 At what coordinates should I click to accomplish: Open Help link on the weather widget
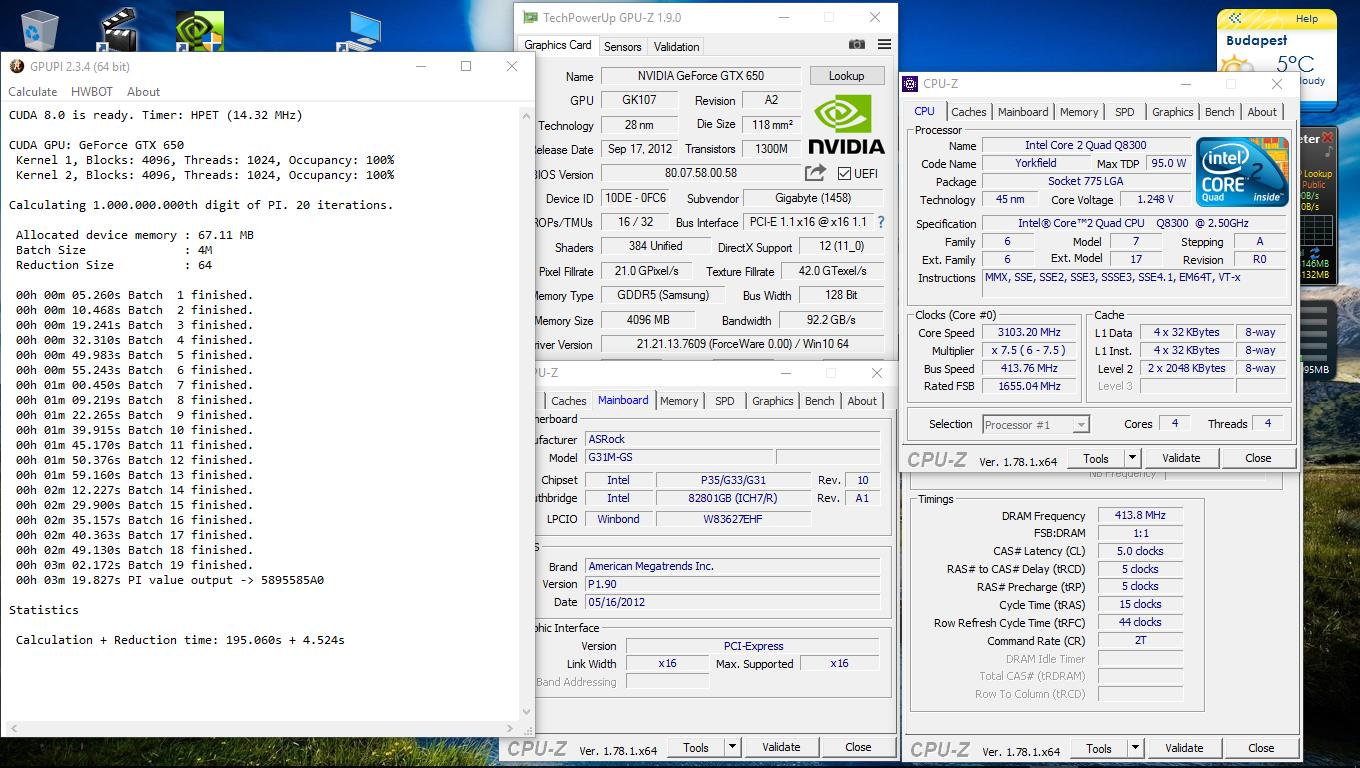1306,18
